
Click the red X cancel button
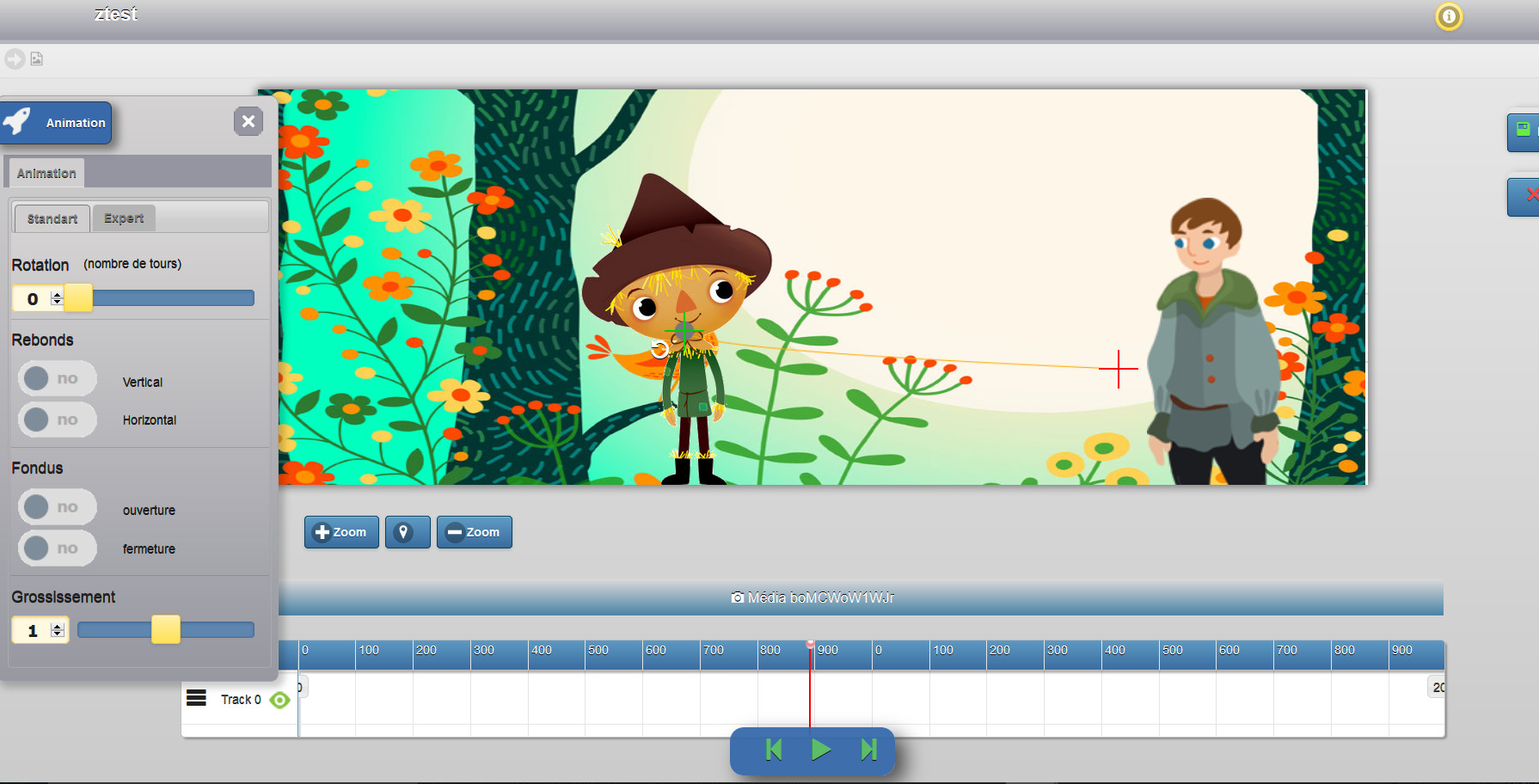point(1524,197)
